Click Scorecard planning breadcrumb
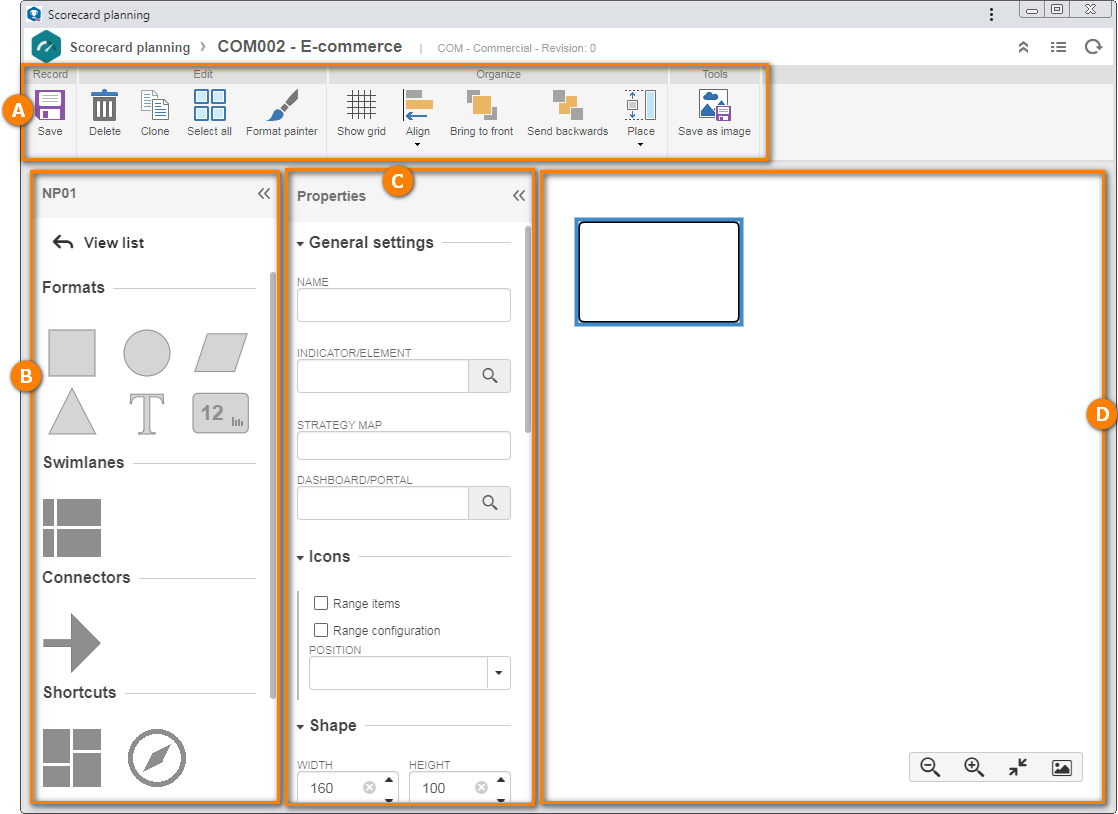1118x814 pixels. (130, 47)
